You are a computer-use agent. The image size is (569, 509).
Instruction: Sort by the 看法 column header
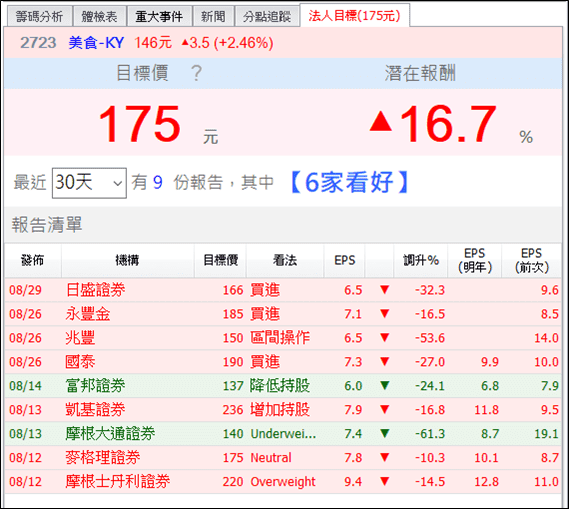tap(285, 260)
